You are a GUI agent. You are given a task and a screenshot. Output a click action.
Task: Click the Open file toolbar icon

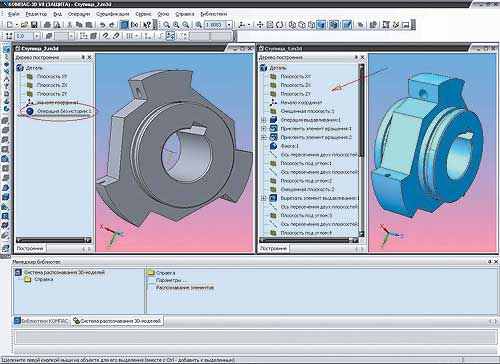[24, 25]
